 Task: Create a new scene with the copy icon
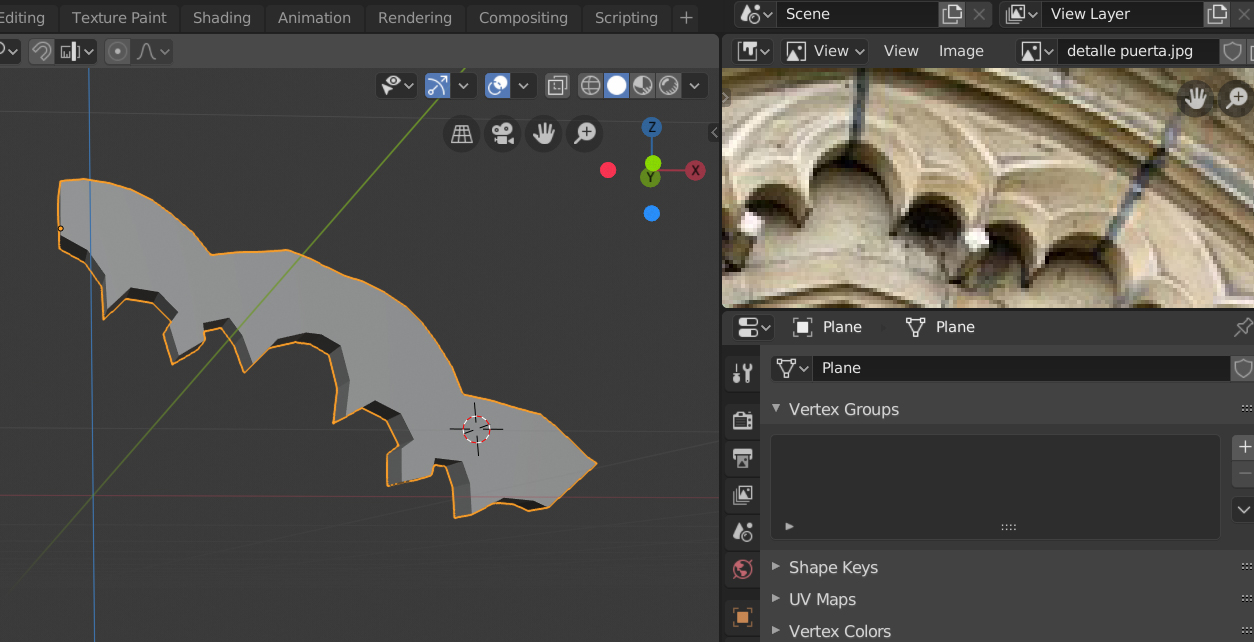tap(951, 14)
